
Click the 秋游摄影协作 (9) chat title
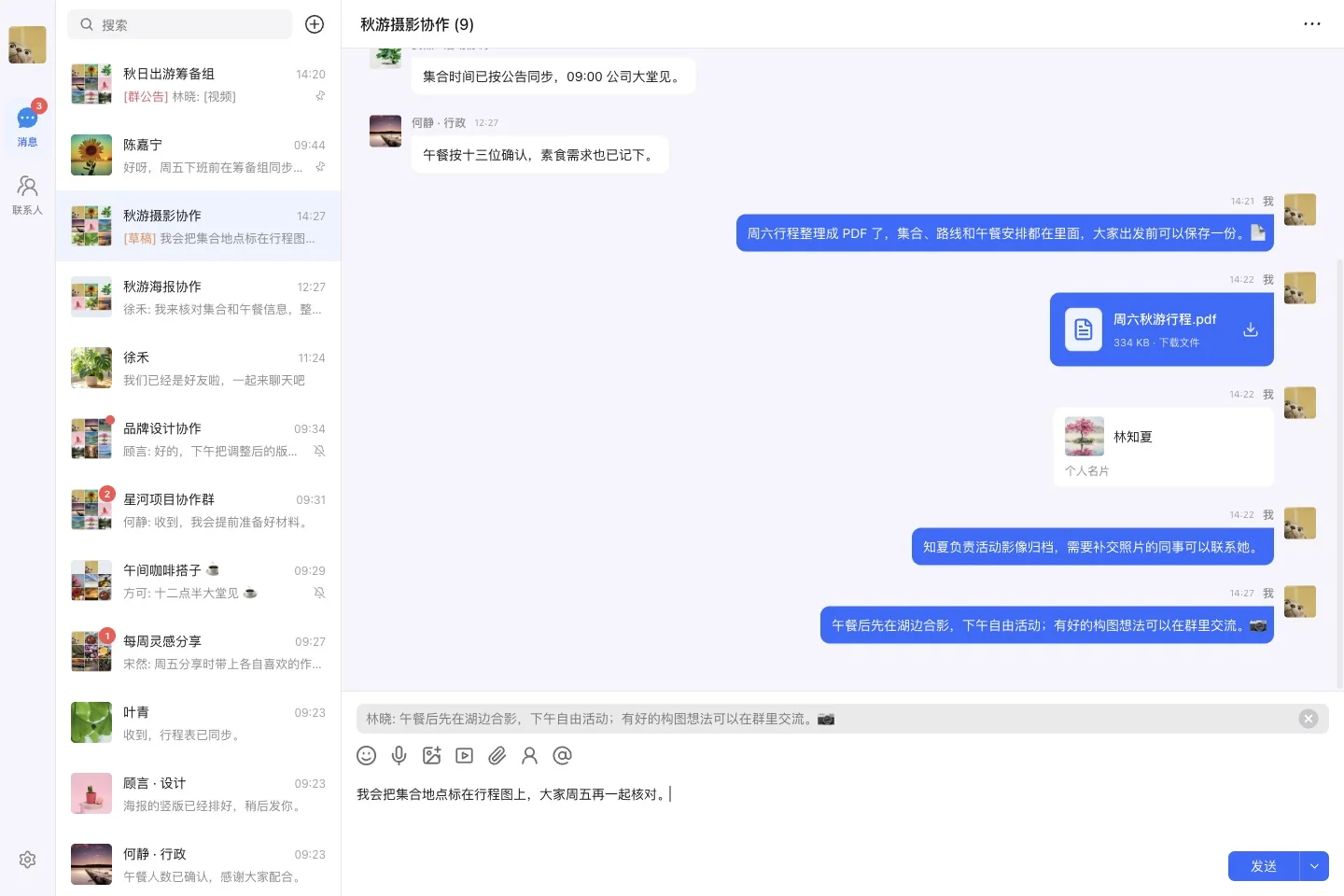[x=417, y=24]
